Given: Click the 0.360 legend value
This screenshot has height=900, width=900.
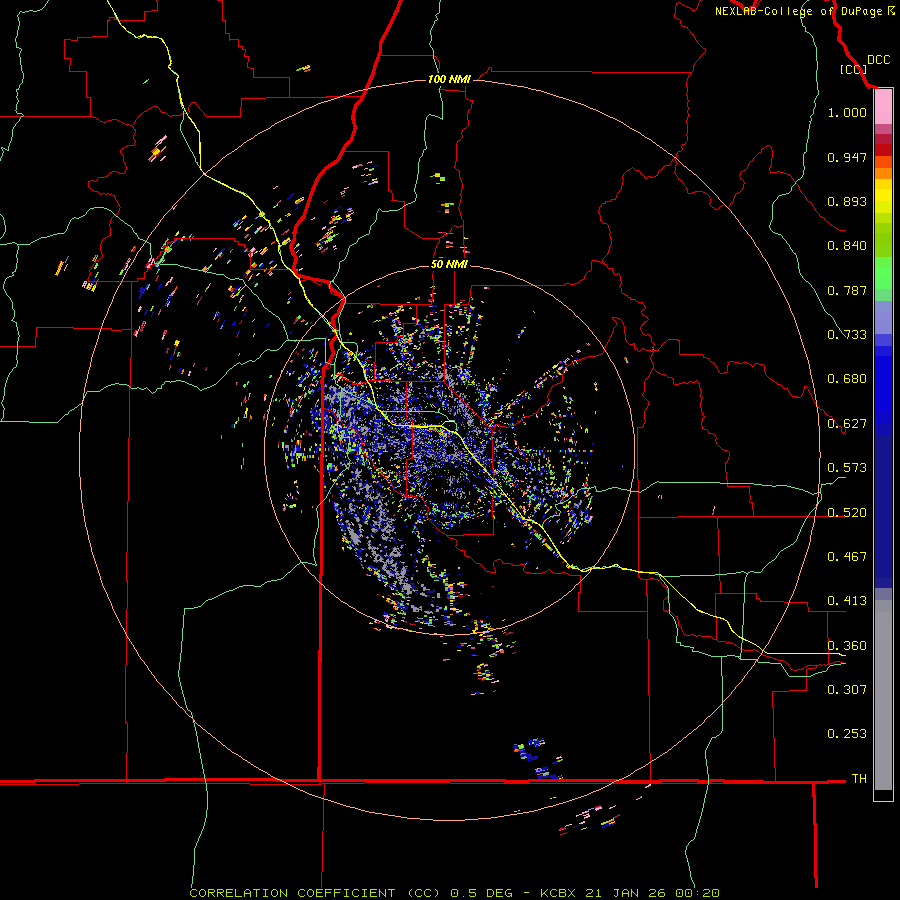Looking at the screenshot, I should point(847,646).
